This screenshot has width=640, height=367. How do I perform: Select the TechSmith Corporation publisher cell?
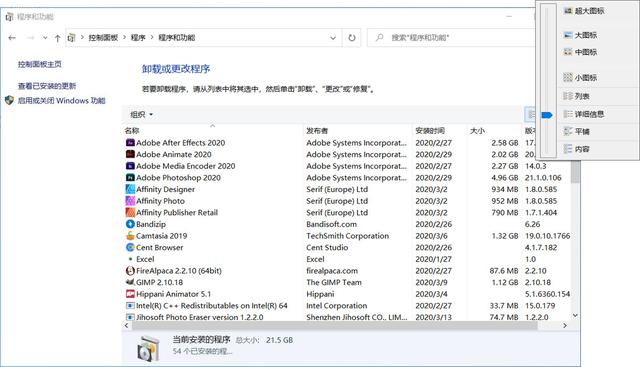[x=347, y=236]
